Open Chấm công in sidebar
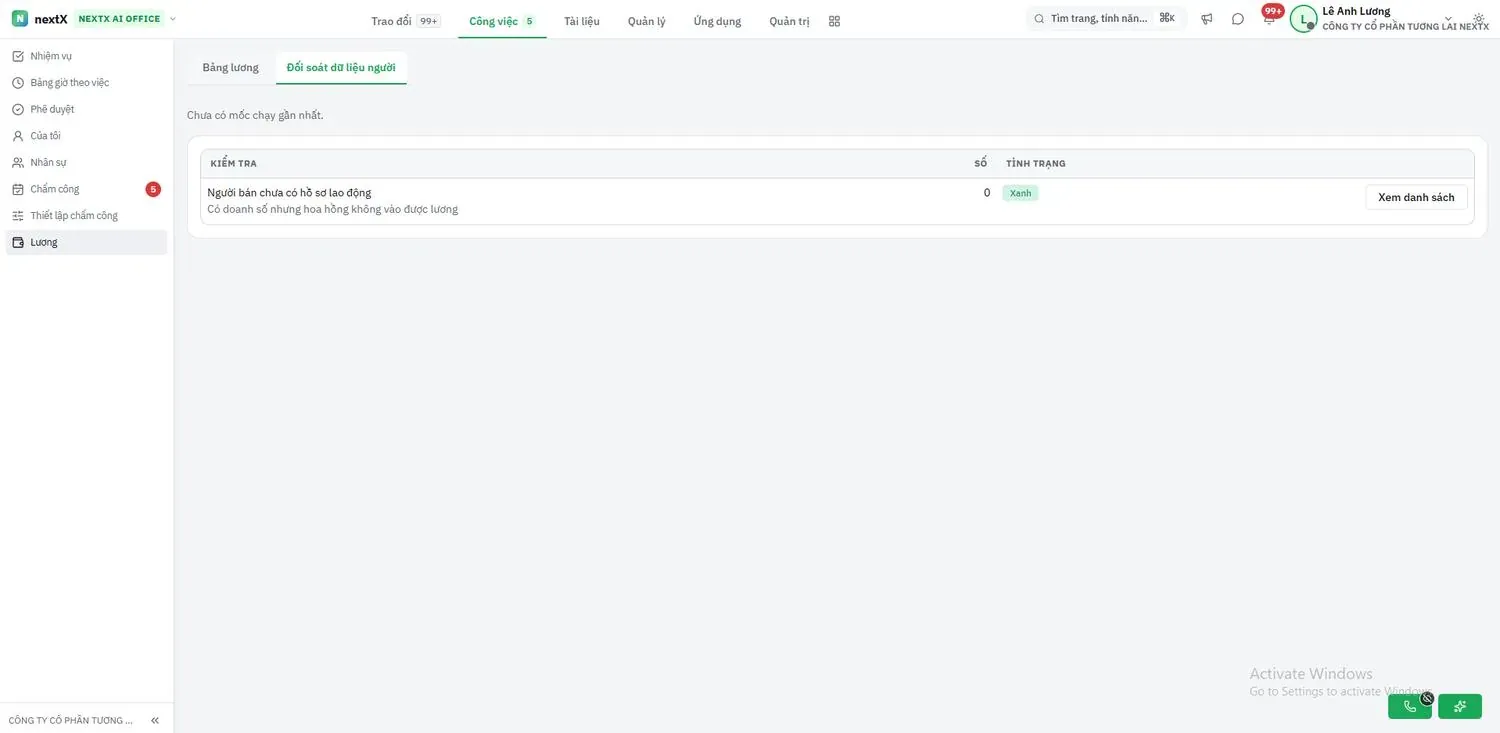1500x733 pixels. click(x=87, y=189)
